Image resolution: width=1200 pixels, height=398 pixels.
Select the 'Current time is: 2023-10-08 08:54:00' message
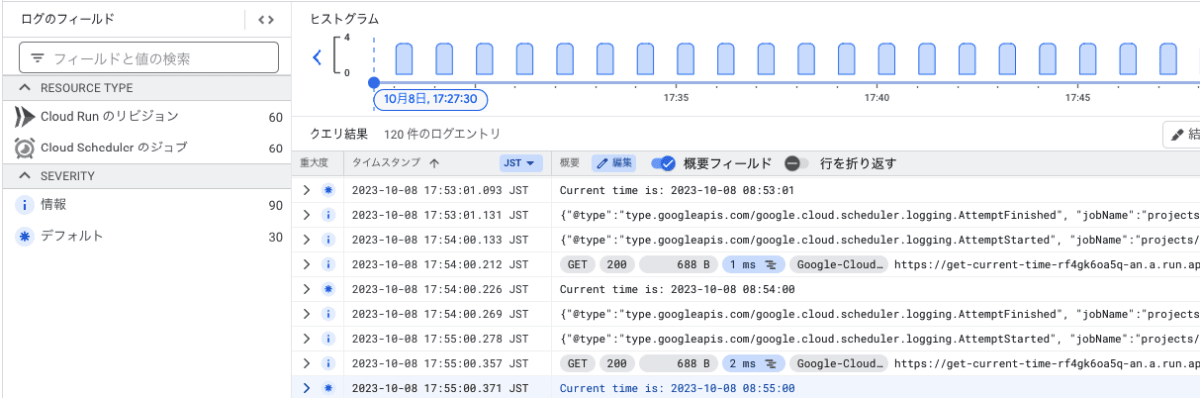point(677,289)
